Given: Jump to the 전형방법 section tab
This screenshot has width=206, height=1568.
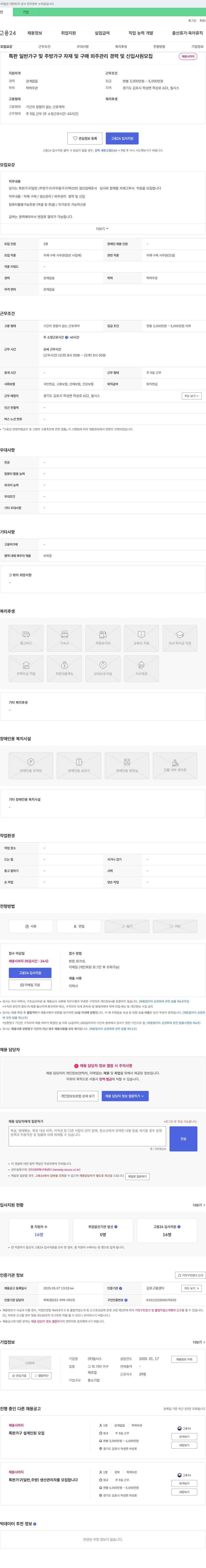Looking at the screenshot, I should [159, 46].
